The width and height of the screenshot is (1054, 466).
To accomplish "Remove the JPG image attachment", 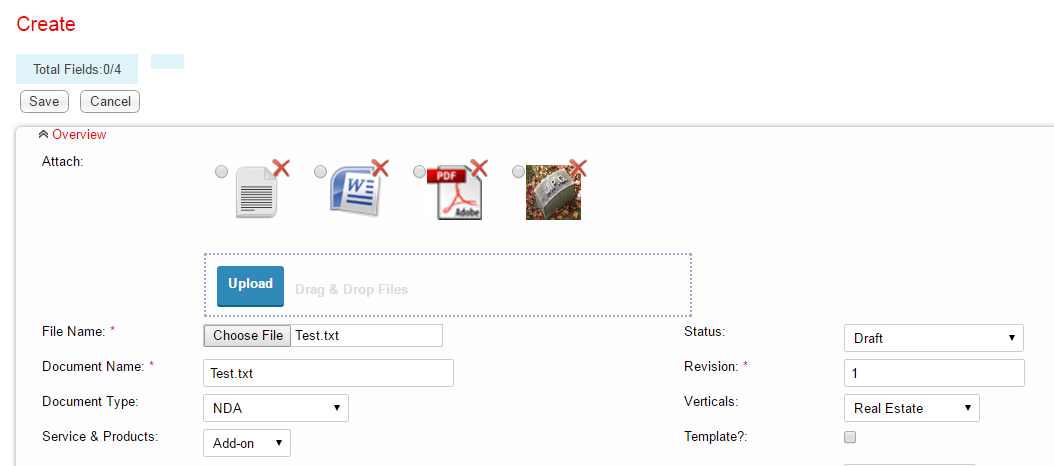I will (577, 168).
